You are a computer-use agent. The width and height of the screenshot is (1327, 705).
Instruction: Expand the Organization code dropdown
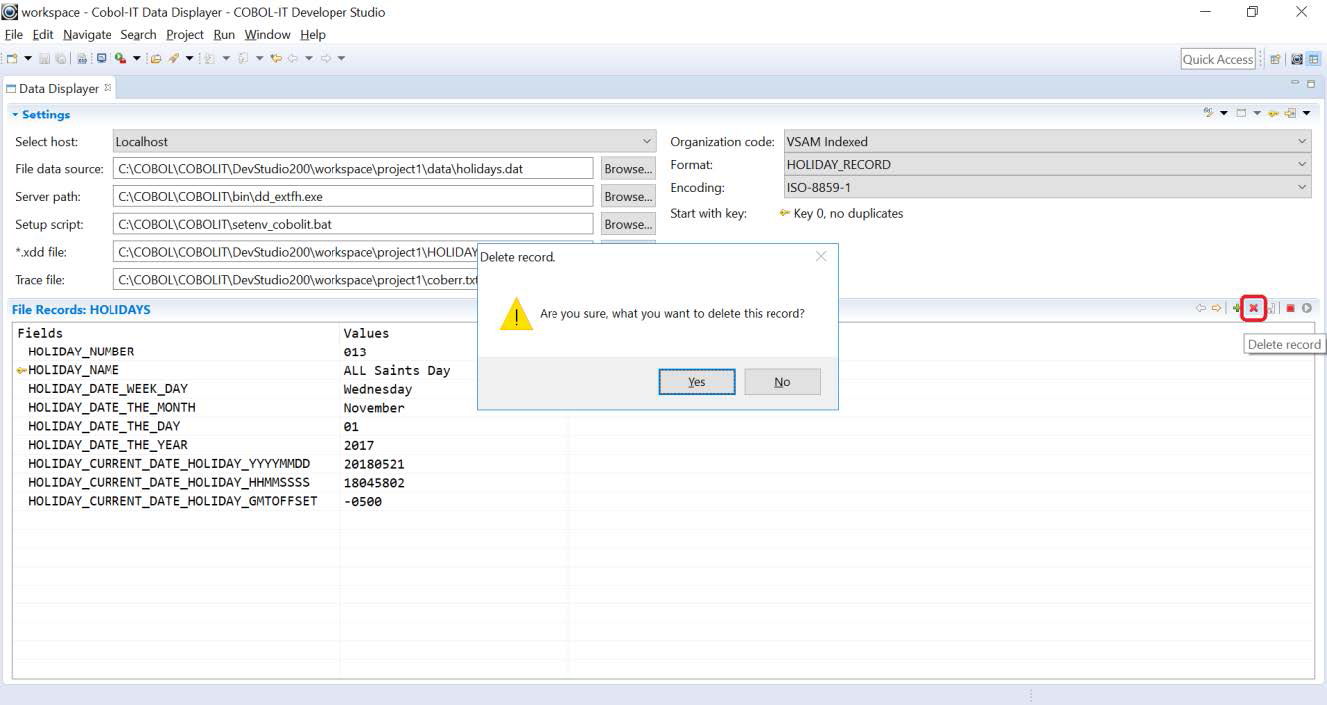point(1301,142)
